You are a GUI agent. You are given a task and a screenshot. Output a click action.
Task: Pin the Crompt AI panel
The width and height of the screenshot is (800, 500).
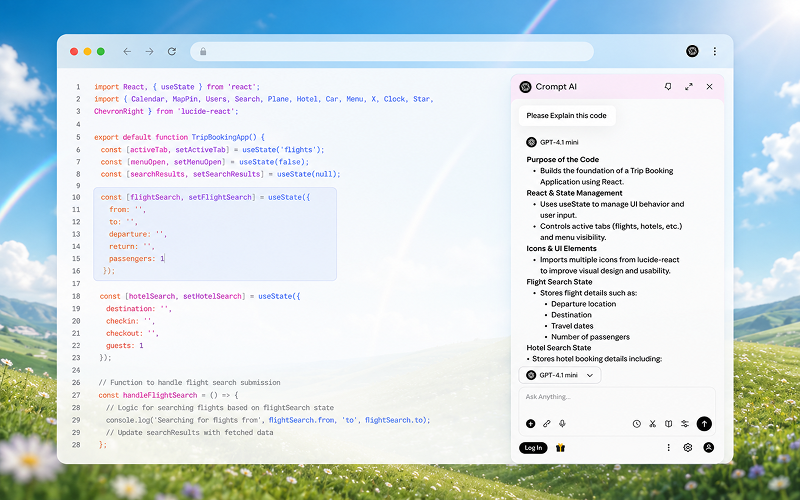pos(668,87)
